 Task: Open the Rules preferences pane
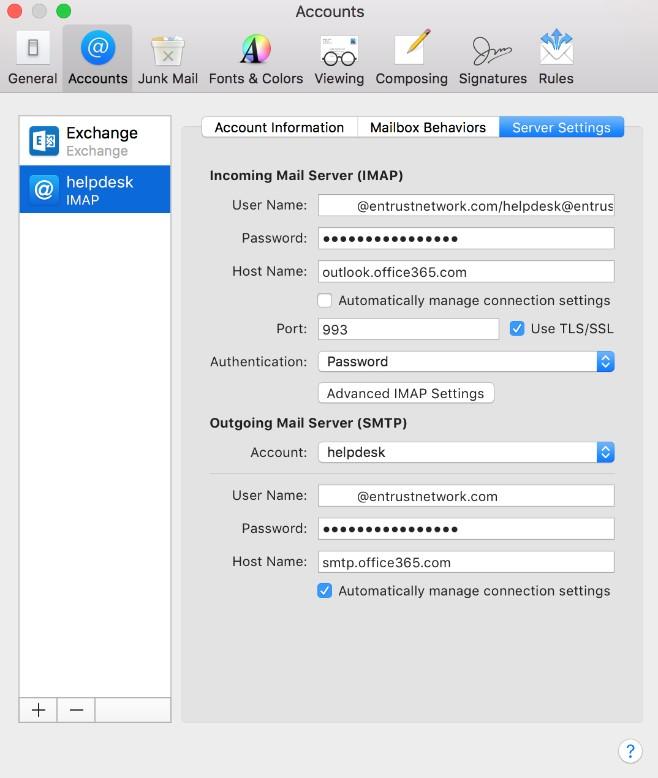click(556, 59)
